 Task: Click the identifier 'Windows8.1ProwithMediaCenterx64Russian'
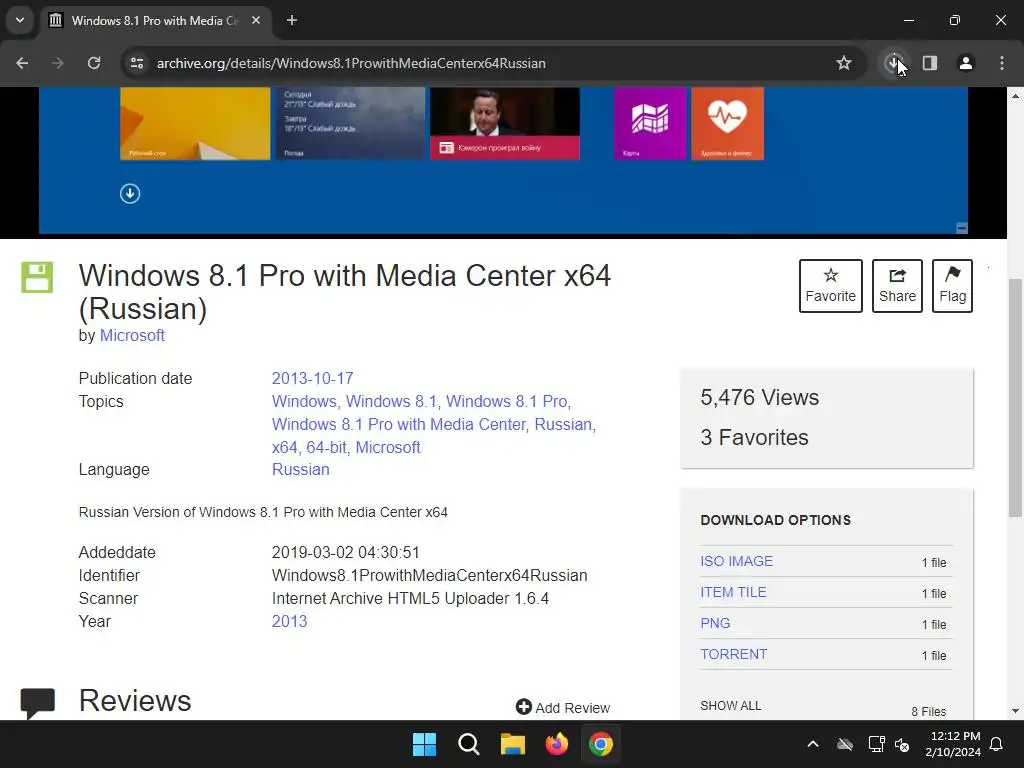(x=430, y=575)
